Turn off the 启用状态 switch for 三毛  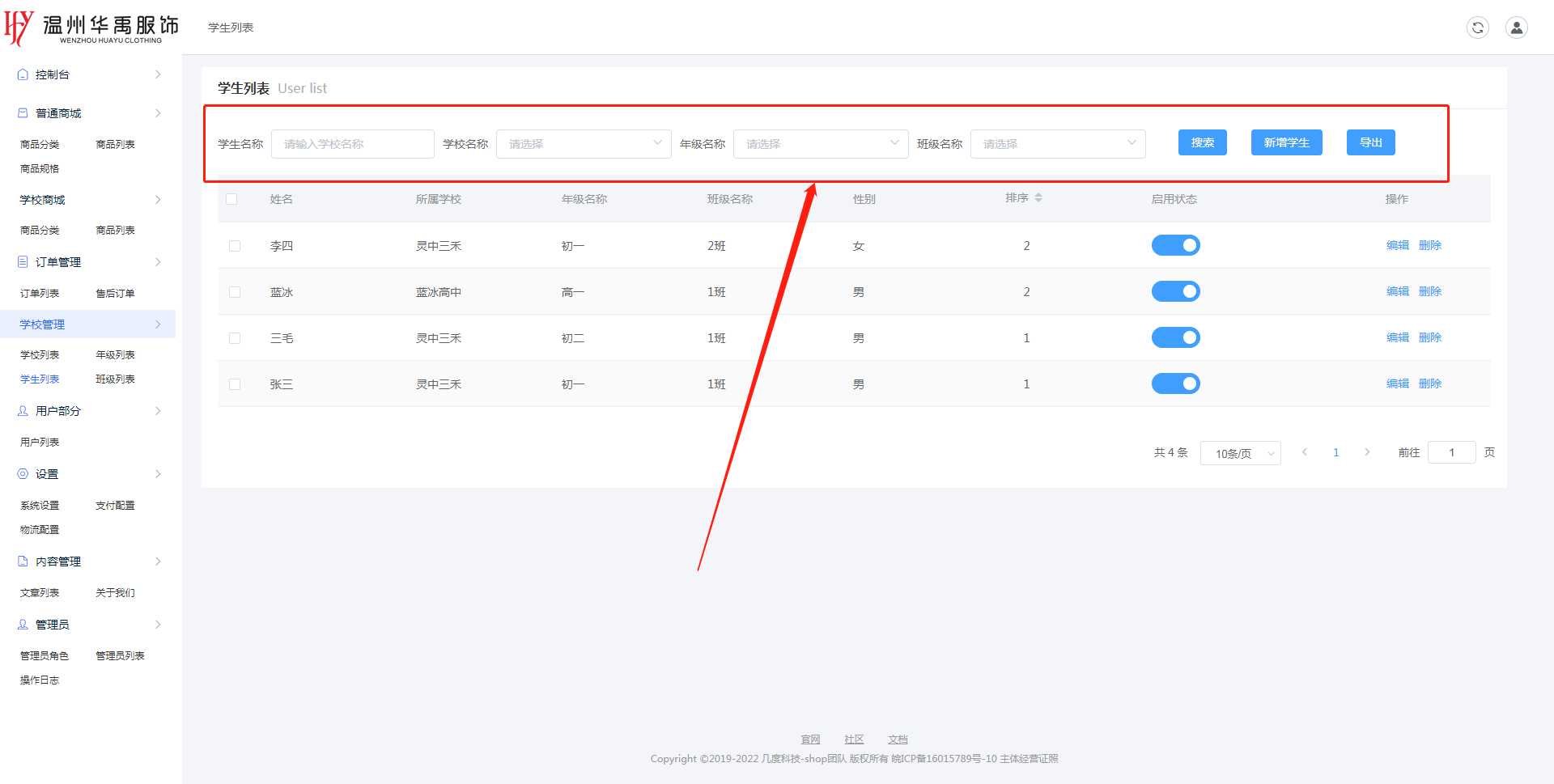[1175, 337]
